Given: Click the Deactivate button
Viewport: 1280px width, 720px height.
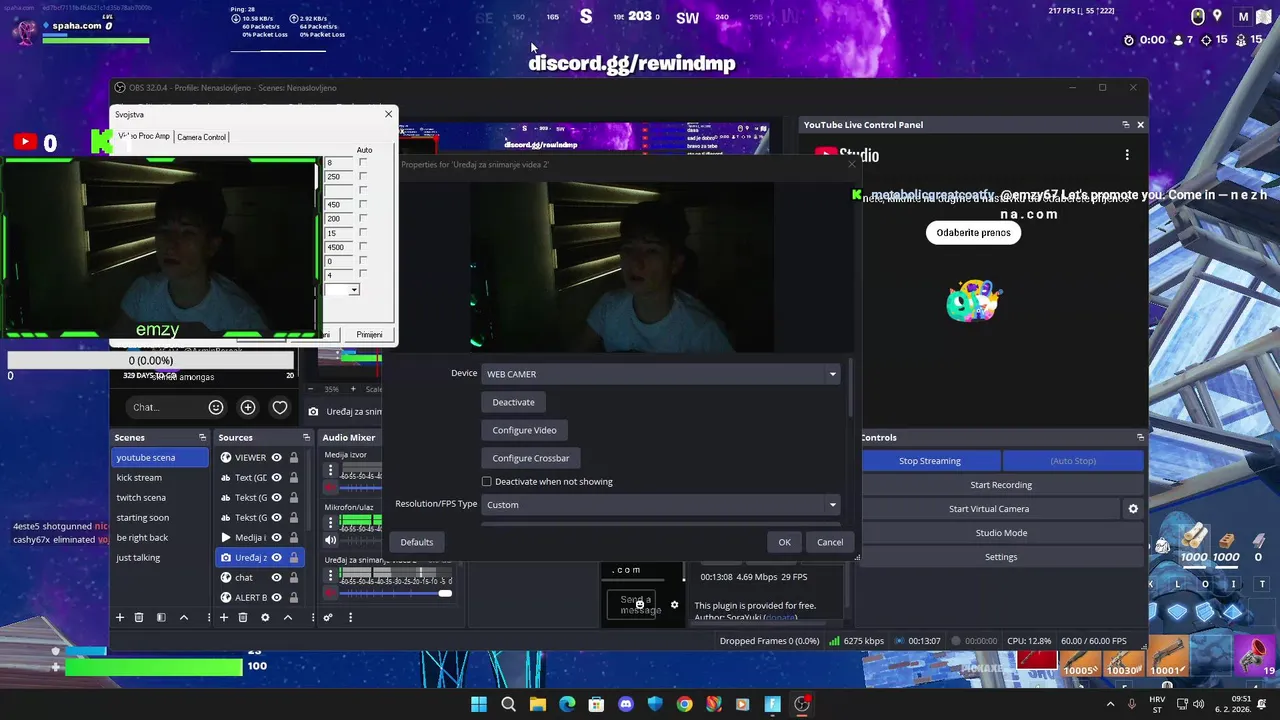Looking at the screenshot, I should (x=513, y=402).
